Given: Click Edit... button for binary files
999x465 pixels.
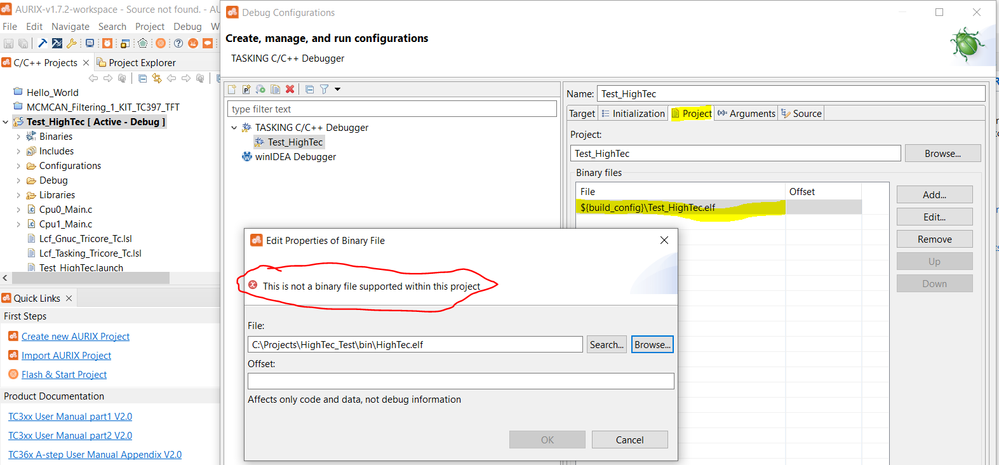Looking at the screenshot, I should point(934,217).
